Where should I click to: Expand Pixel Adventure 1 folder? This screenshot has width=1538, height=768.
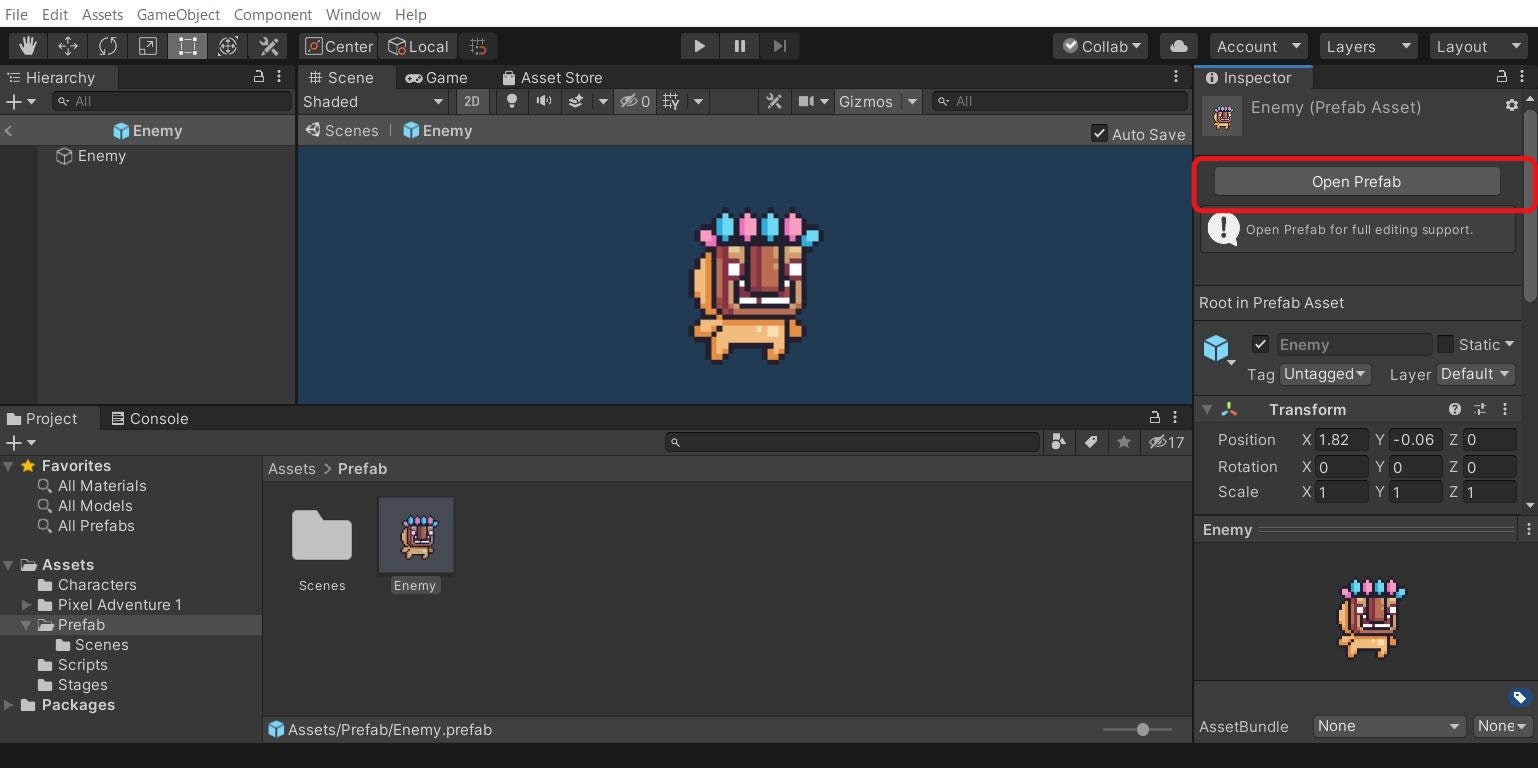tap(27, 605)
